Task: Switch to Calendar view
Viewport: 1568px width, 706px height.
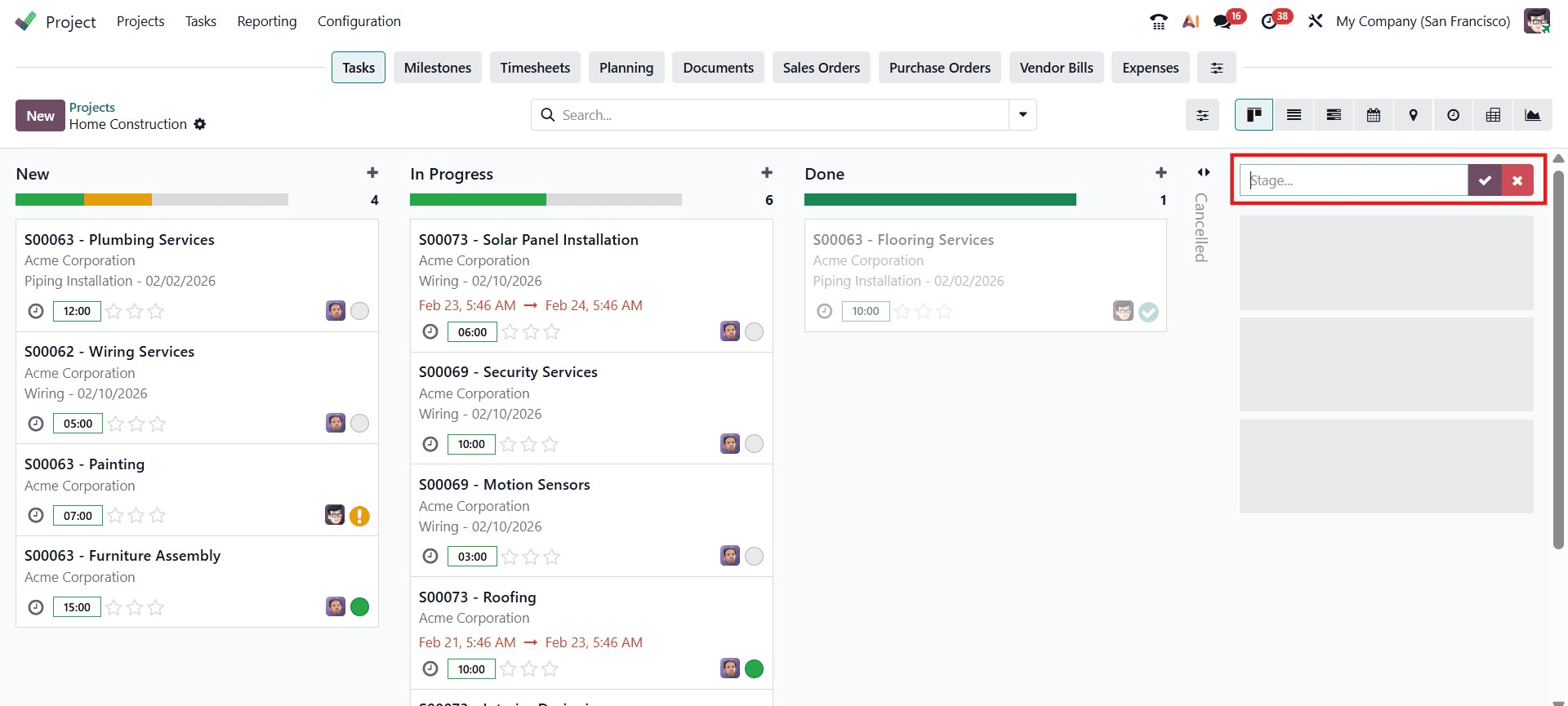Action: pos(1374,115)
